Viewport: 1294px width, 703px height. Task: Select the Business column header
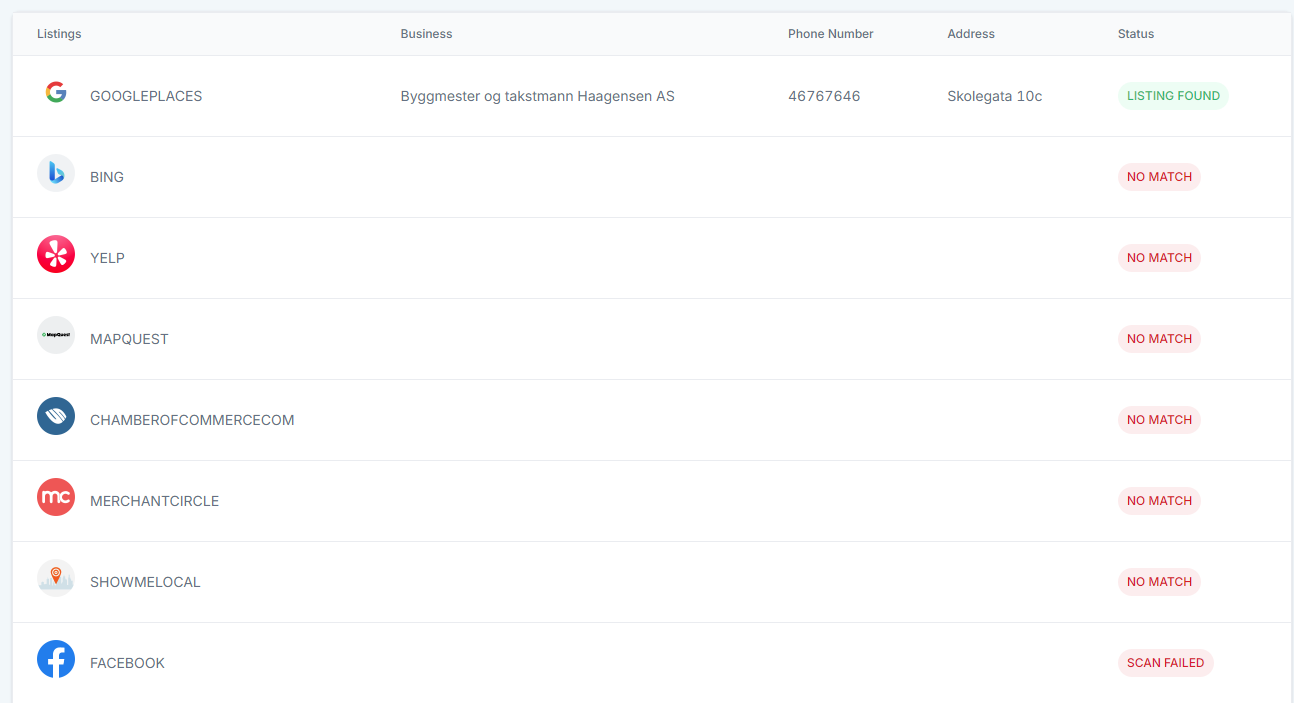pos(426,34)
